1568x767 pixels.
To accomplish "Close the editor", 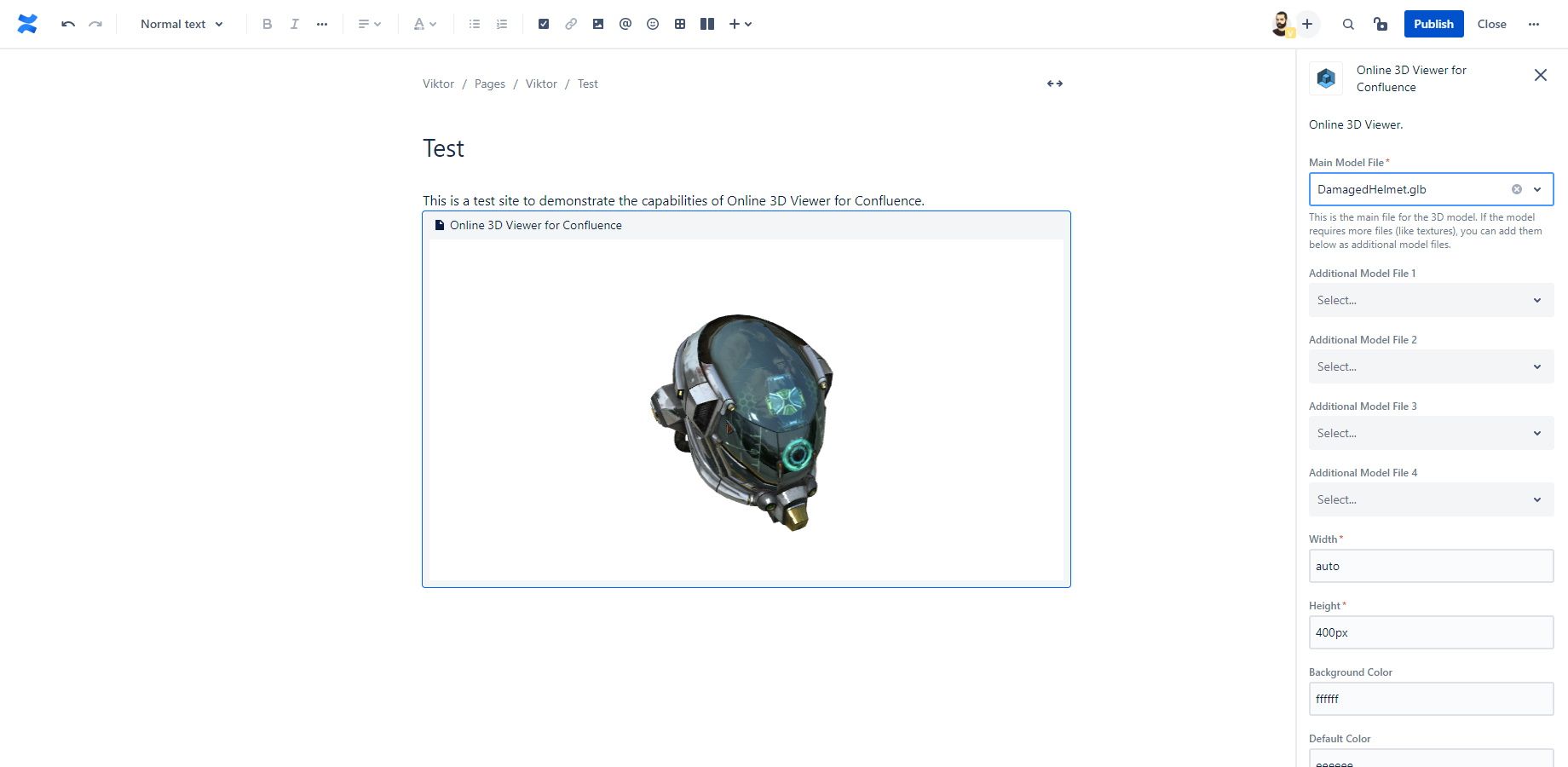I will [1491, 24].
